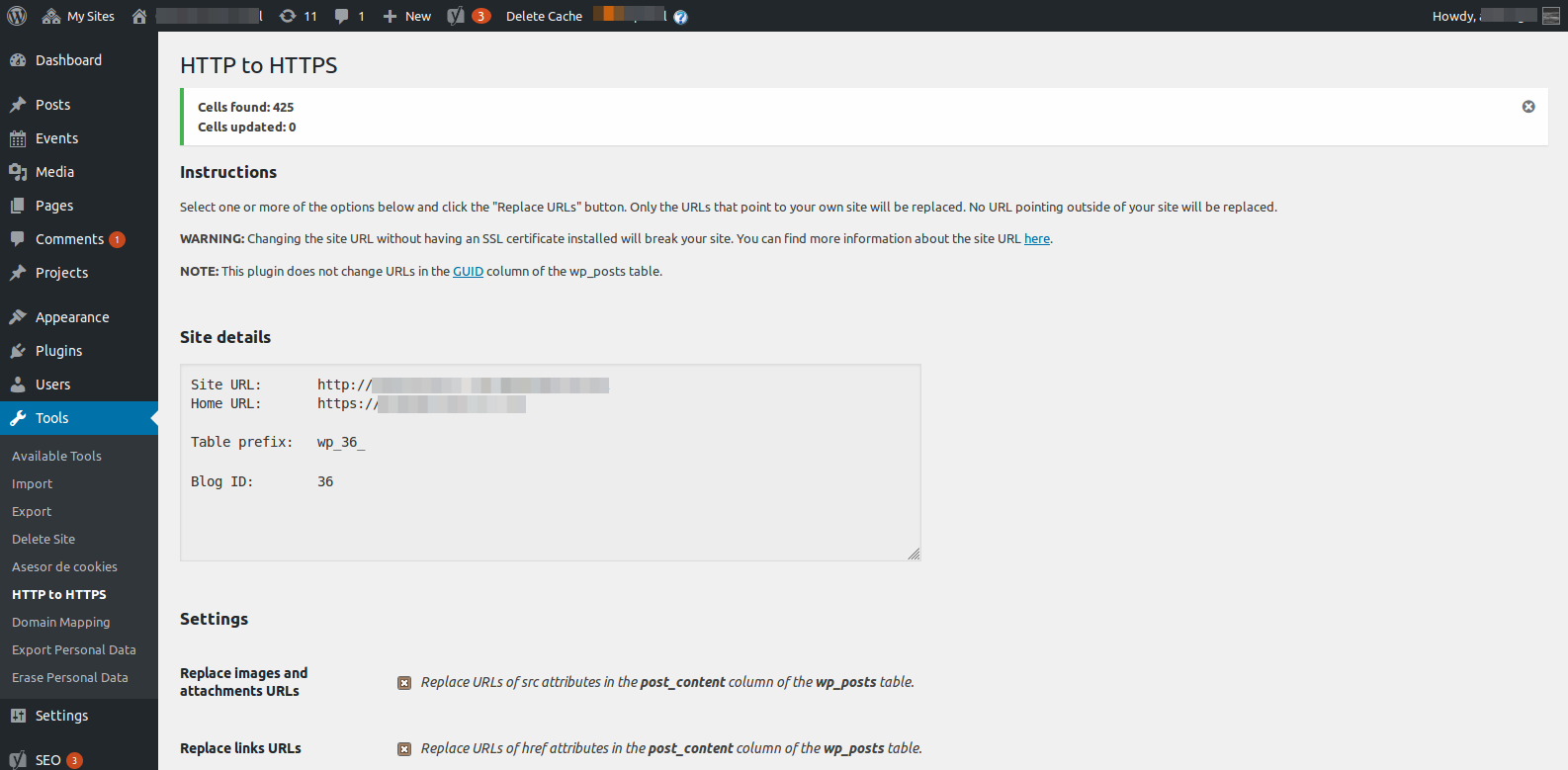Follow the 'here' site URL info link

[x=1036, y=239]
